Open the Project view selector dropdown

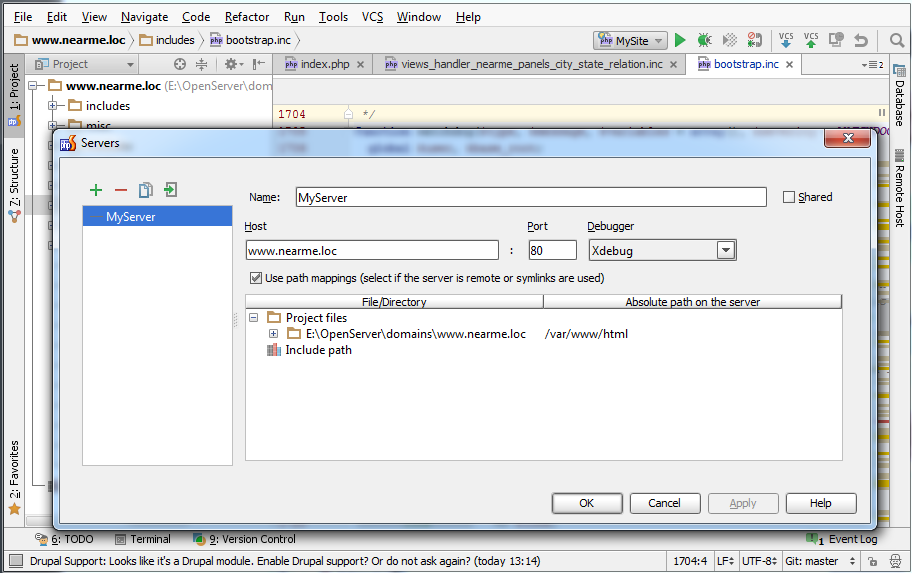click(130, 65)
